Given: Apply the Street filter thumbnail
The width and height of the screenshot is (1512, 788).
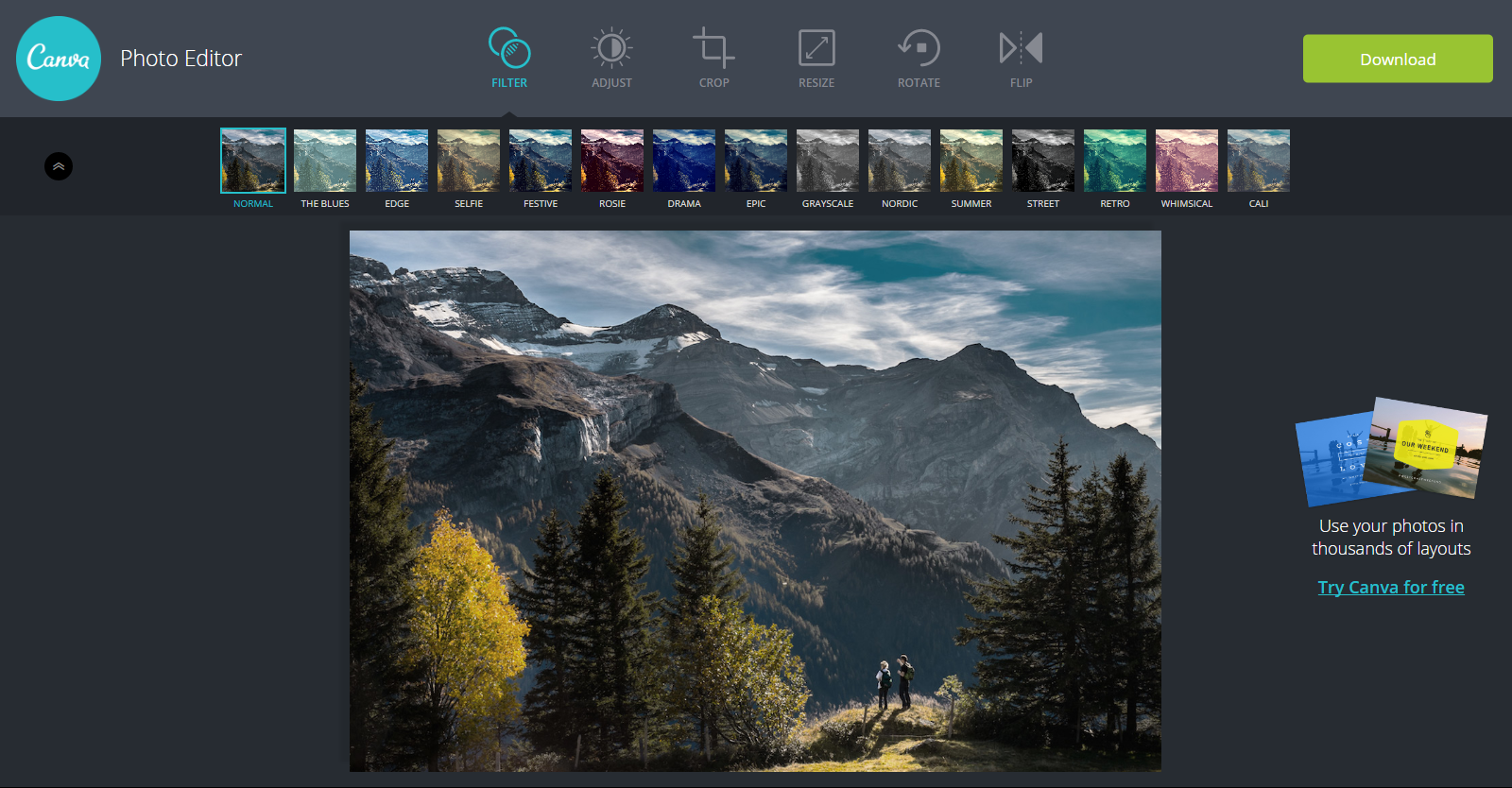Looking at the screenshot, I should click(x=1043, y=161).
